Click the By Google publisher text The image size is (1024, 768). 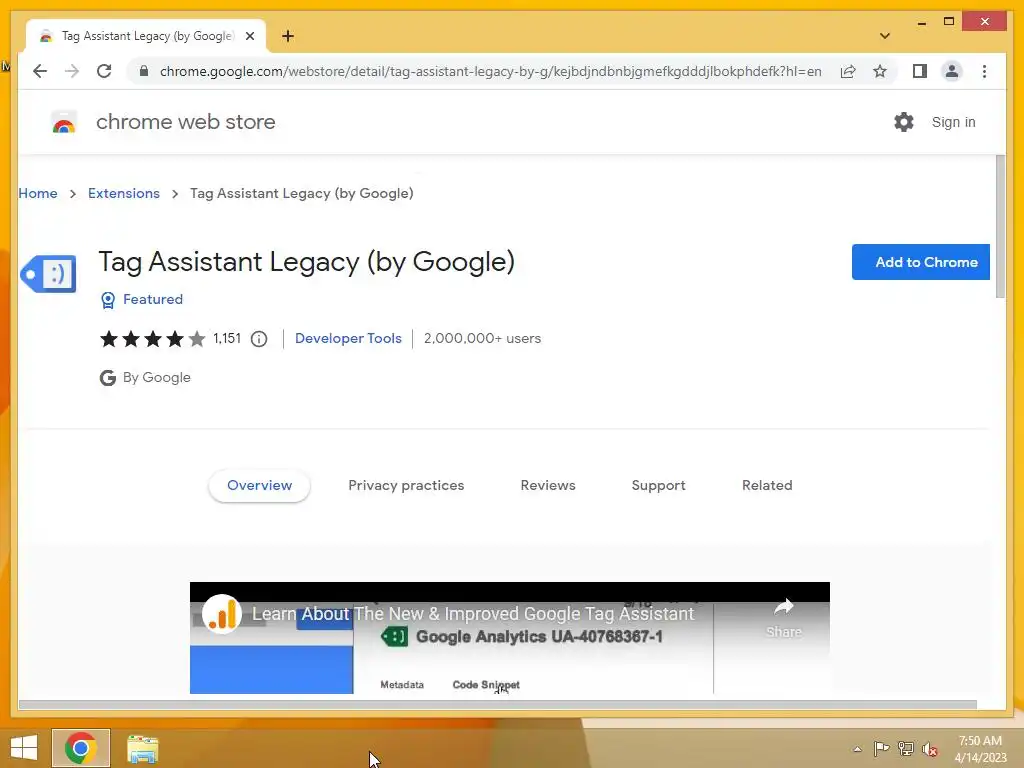[x=157, y=377]
